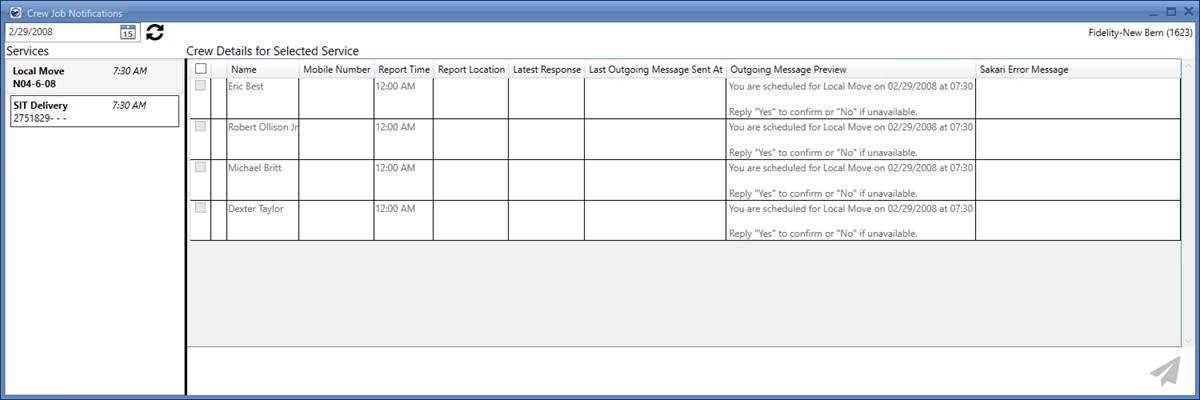Toggle the select-all checkbox in header

click(x=201, y=69)
